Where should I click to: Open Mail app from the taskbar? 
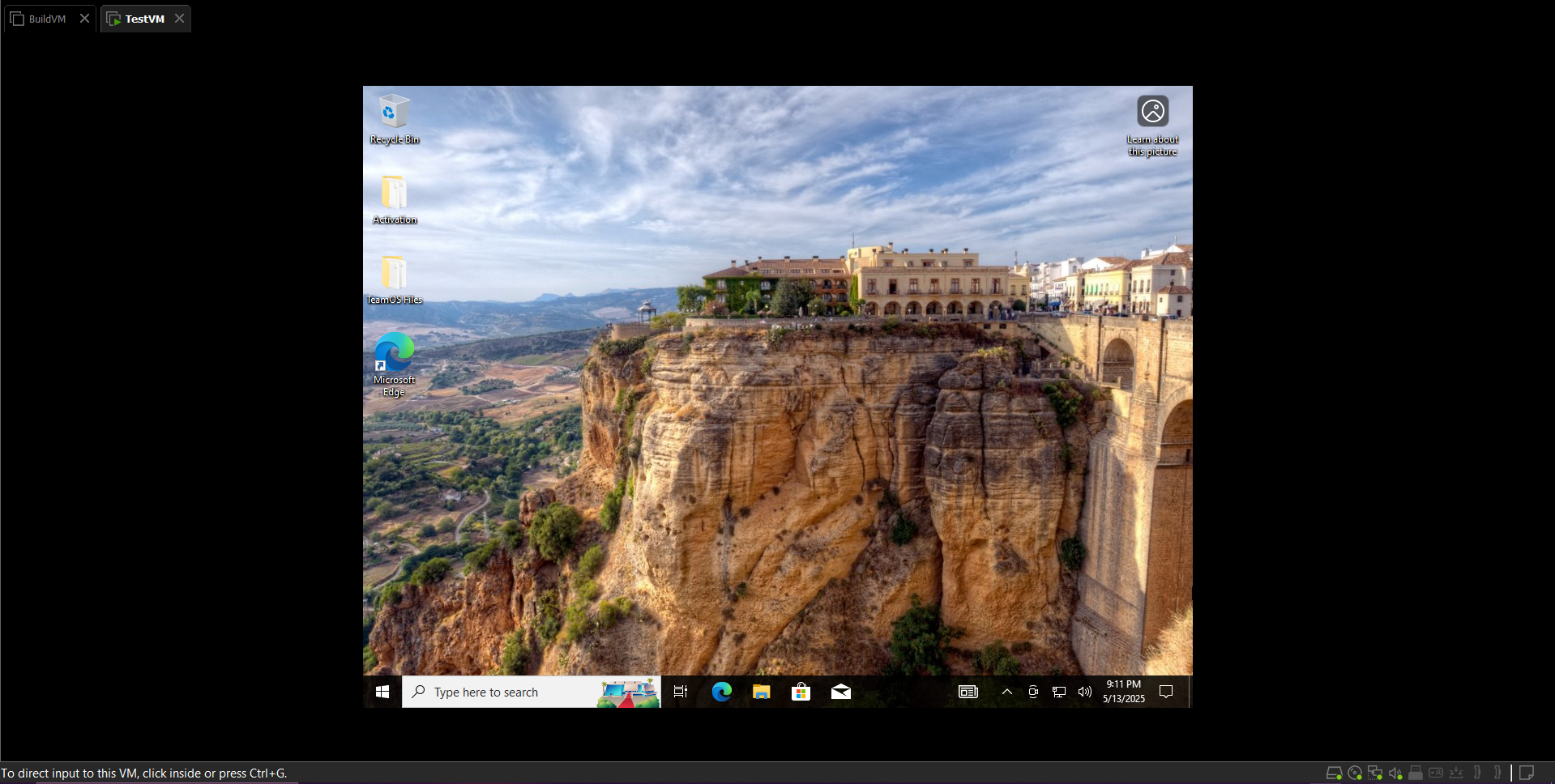[840, 692]
